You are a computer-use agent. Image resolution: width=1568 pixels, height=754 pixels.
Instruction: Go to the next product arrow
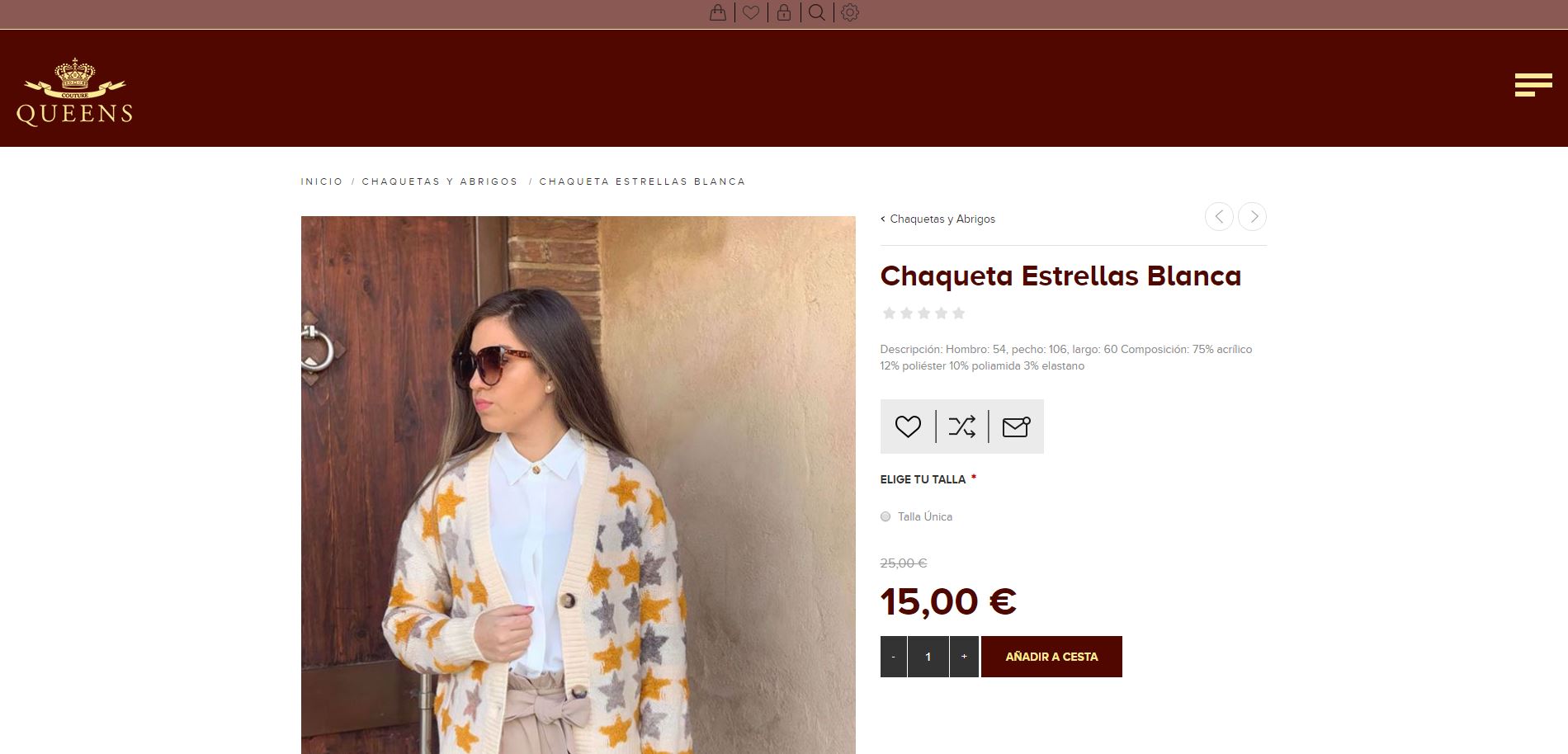(x=1253, y=216)
